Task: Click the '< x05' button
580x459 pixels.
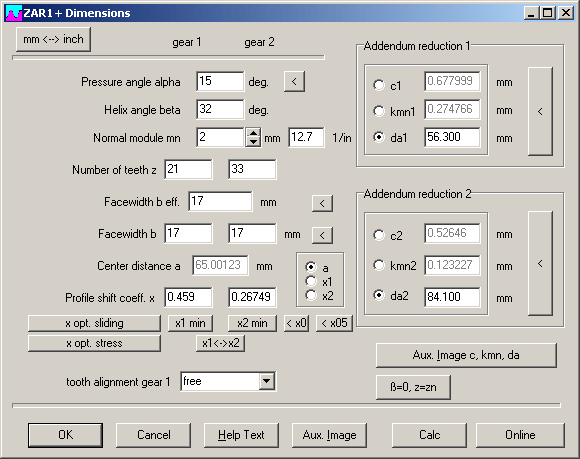Action: tap(334, 323)
